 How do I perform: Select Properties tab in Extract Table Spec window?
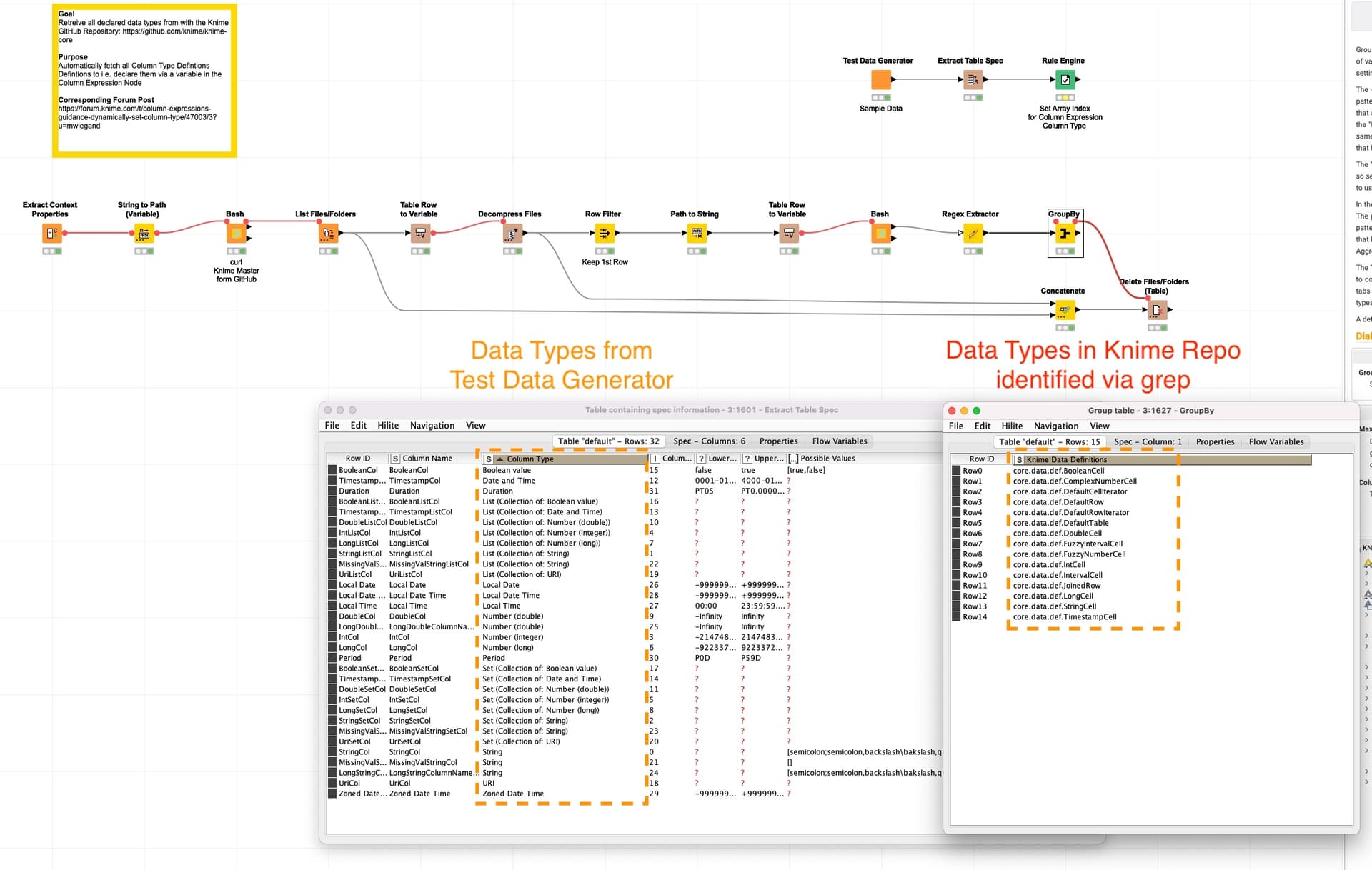point(778,441)
